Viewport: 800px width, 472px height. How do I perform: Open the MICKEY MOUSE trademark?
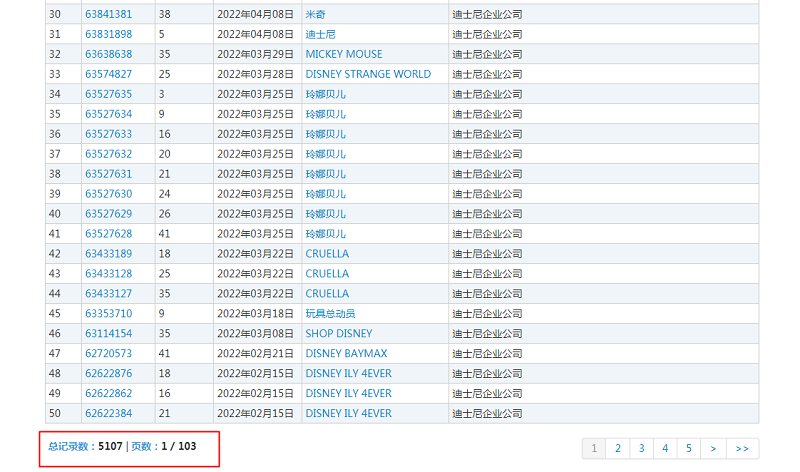tap(343, 54)
